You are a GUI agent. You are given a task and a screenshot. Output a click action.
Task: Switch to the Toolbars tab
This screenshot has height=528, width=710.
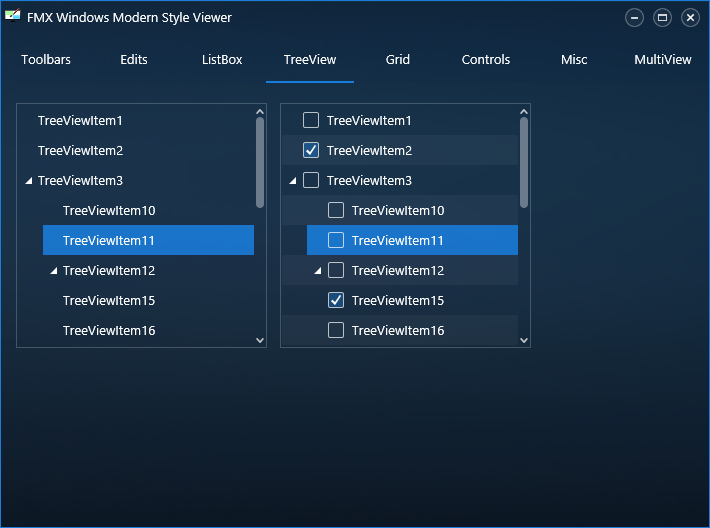(46, 60)
